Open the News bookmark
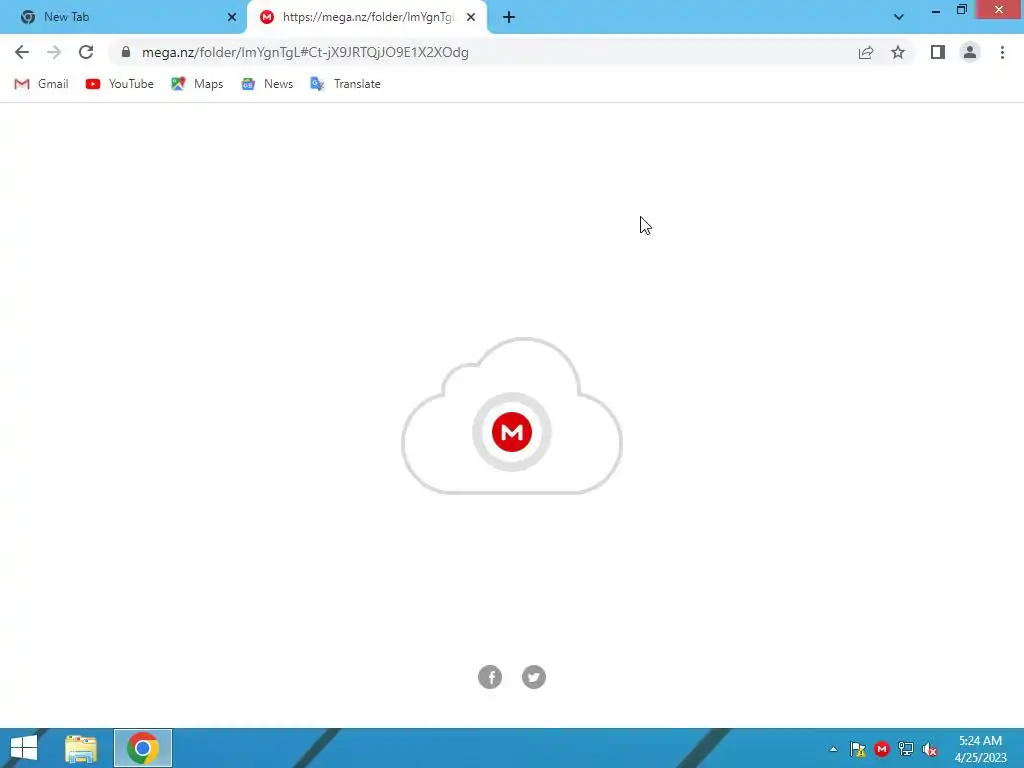1024x768 pixels. pyautogui.click(x=266, y=84)
